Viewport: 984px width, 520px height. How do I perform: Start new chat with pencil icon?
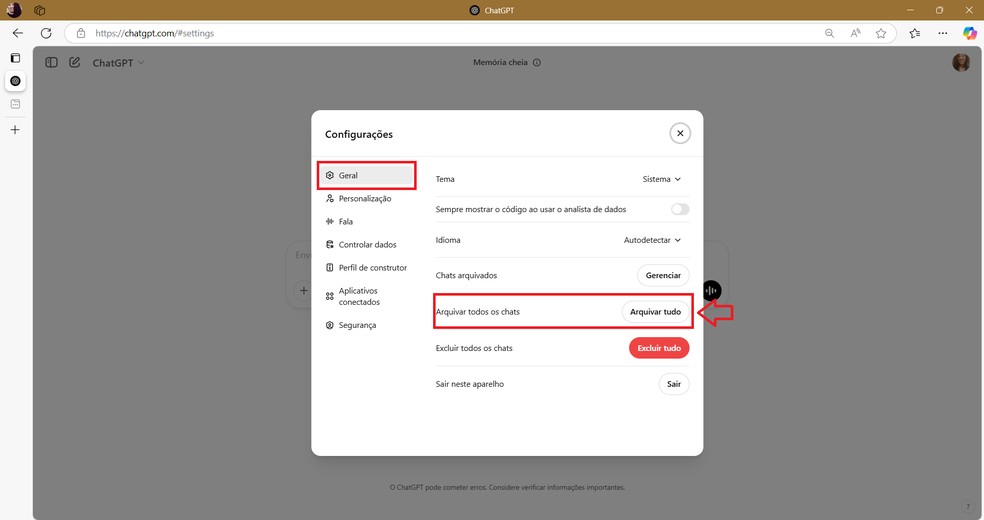(75, 62)
